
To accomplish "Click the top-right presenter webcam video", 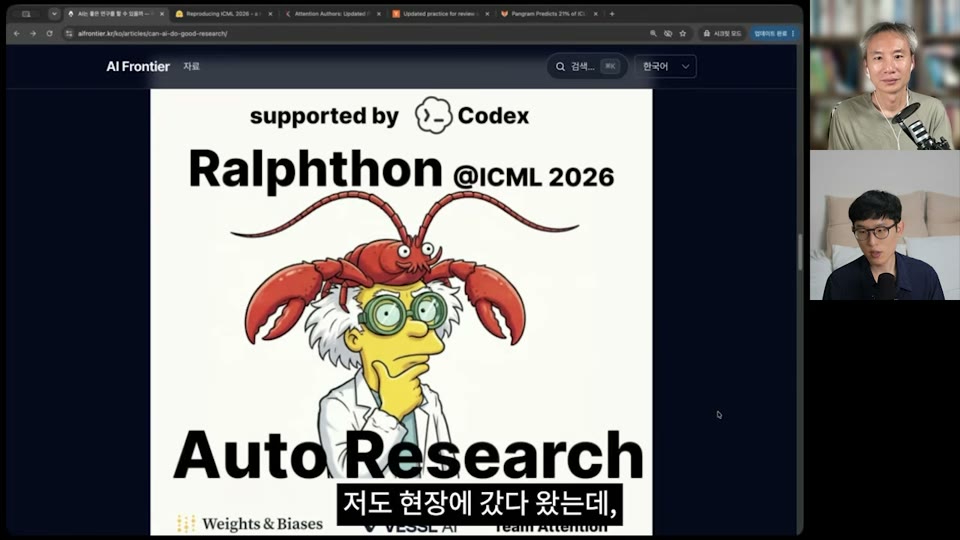I will 885,75.
